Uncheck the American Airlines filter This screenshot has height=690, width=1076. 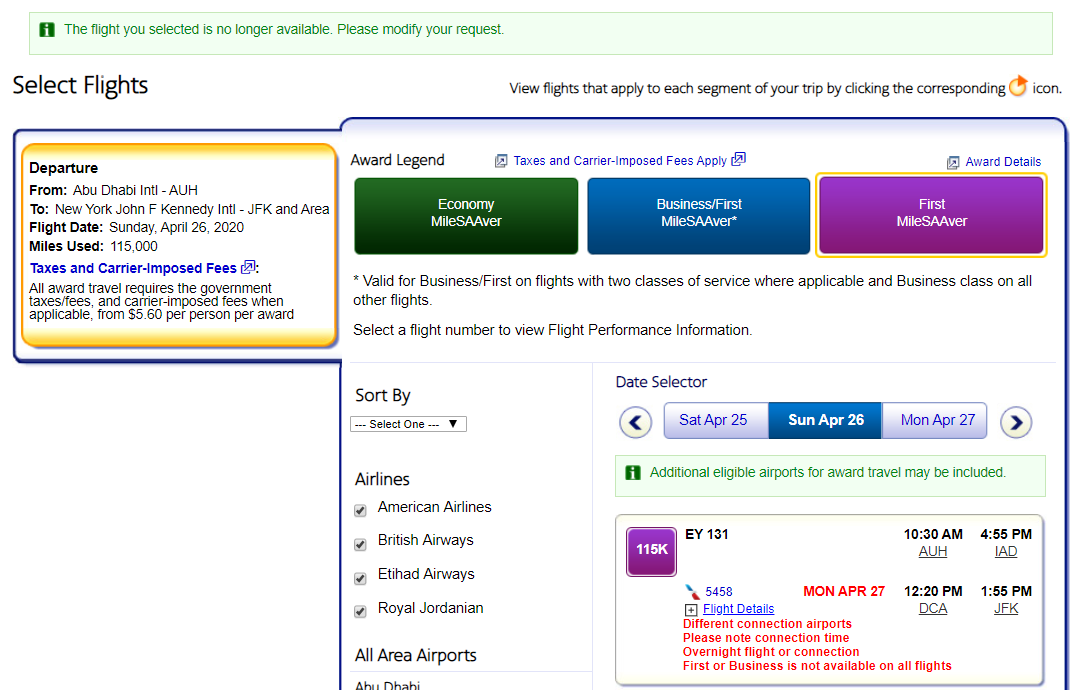(x=360, y=510)
